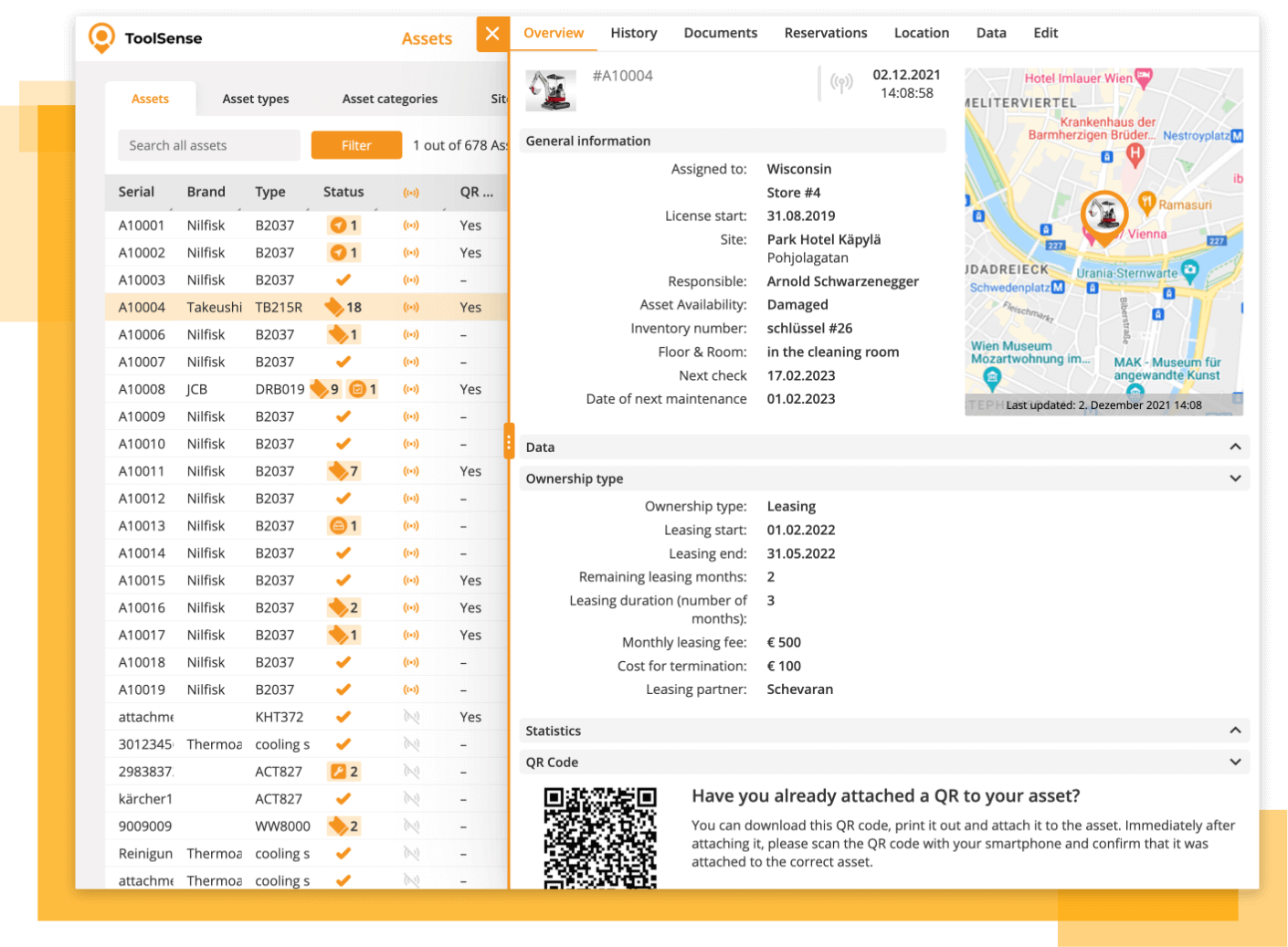Click the disconnected signal icon in KHT372 row
Image resolution: width=1288 pixels, height=947 pixels.
tap(411, 717)
